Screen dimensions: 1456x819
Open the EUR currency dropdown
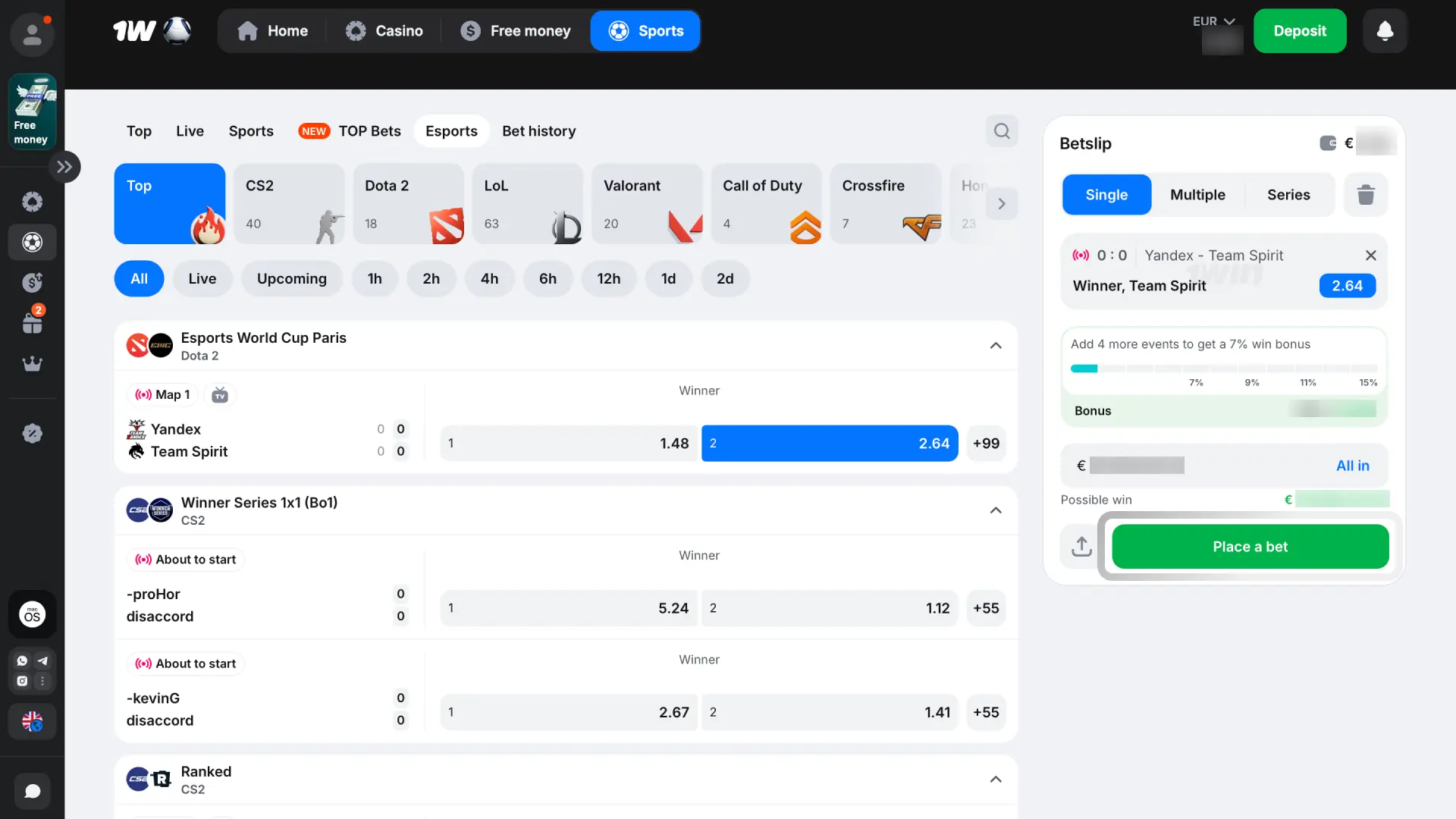(x=1213, y=21)
